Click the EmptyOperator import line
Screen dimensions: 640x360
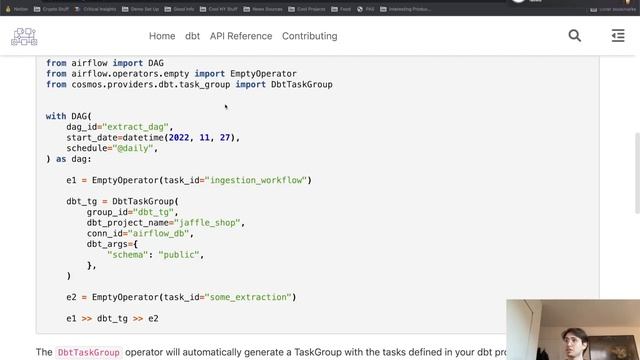[171, 73]
